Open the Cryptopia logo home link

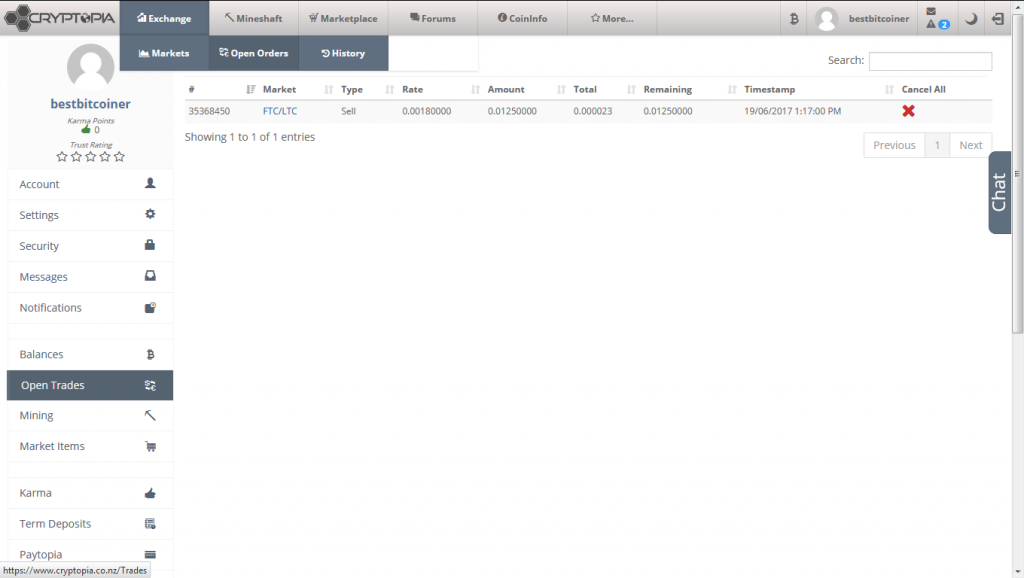59,18
